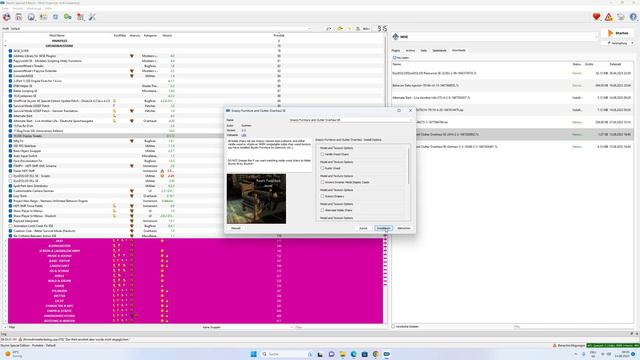Open the blue question mark help icon

click(x=633, y=17)
